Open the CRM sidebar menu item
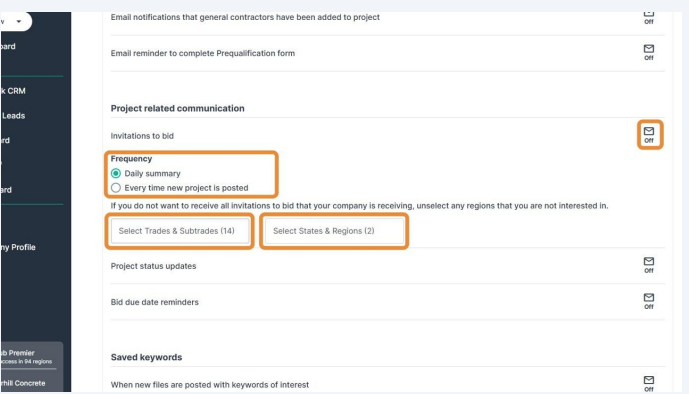Viewport: 689px width, 394px height. pos(13,91)
